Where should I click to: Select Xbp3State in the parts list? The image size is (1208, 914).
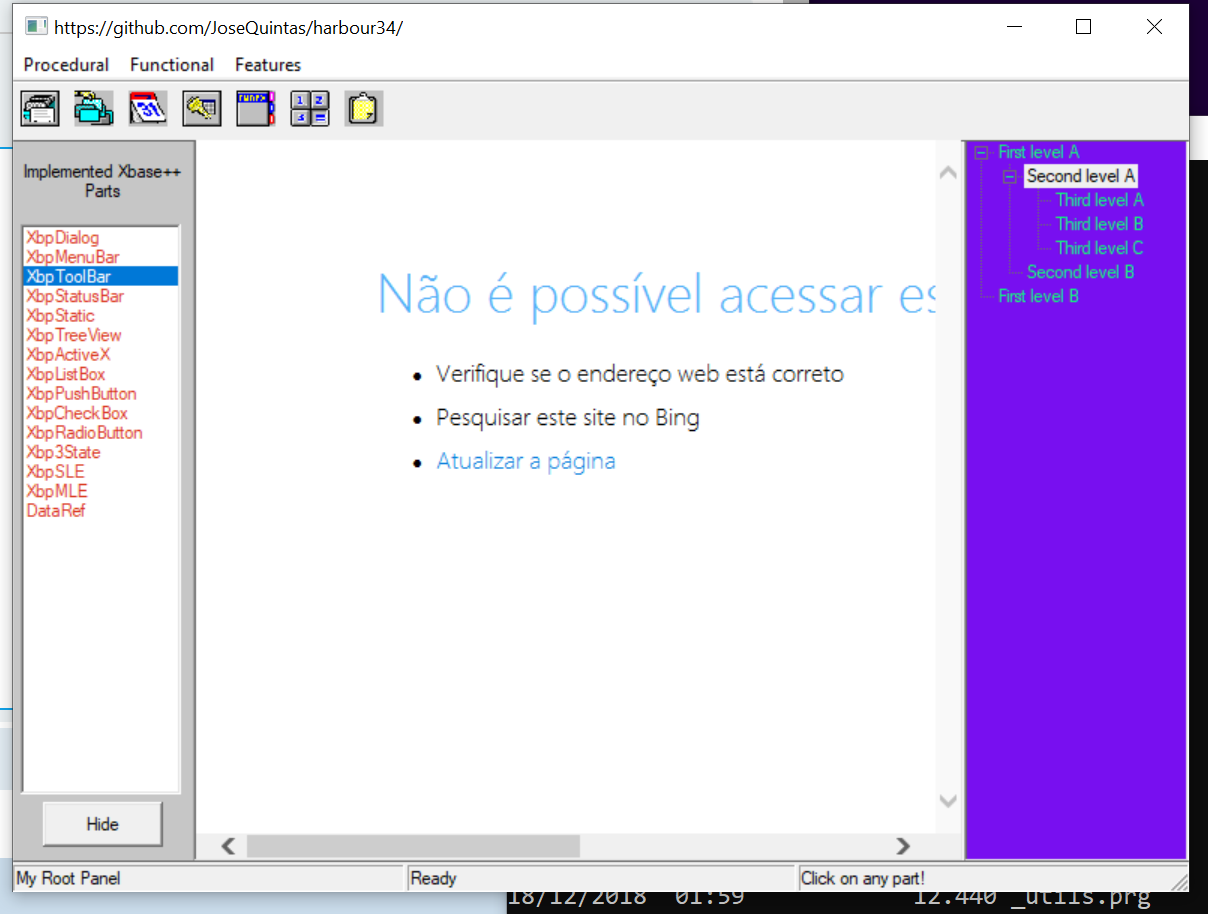point(101,452)
